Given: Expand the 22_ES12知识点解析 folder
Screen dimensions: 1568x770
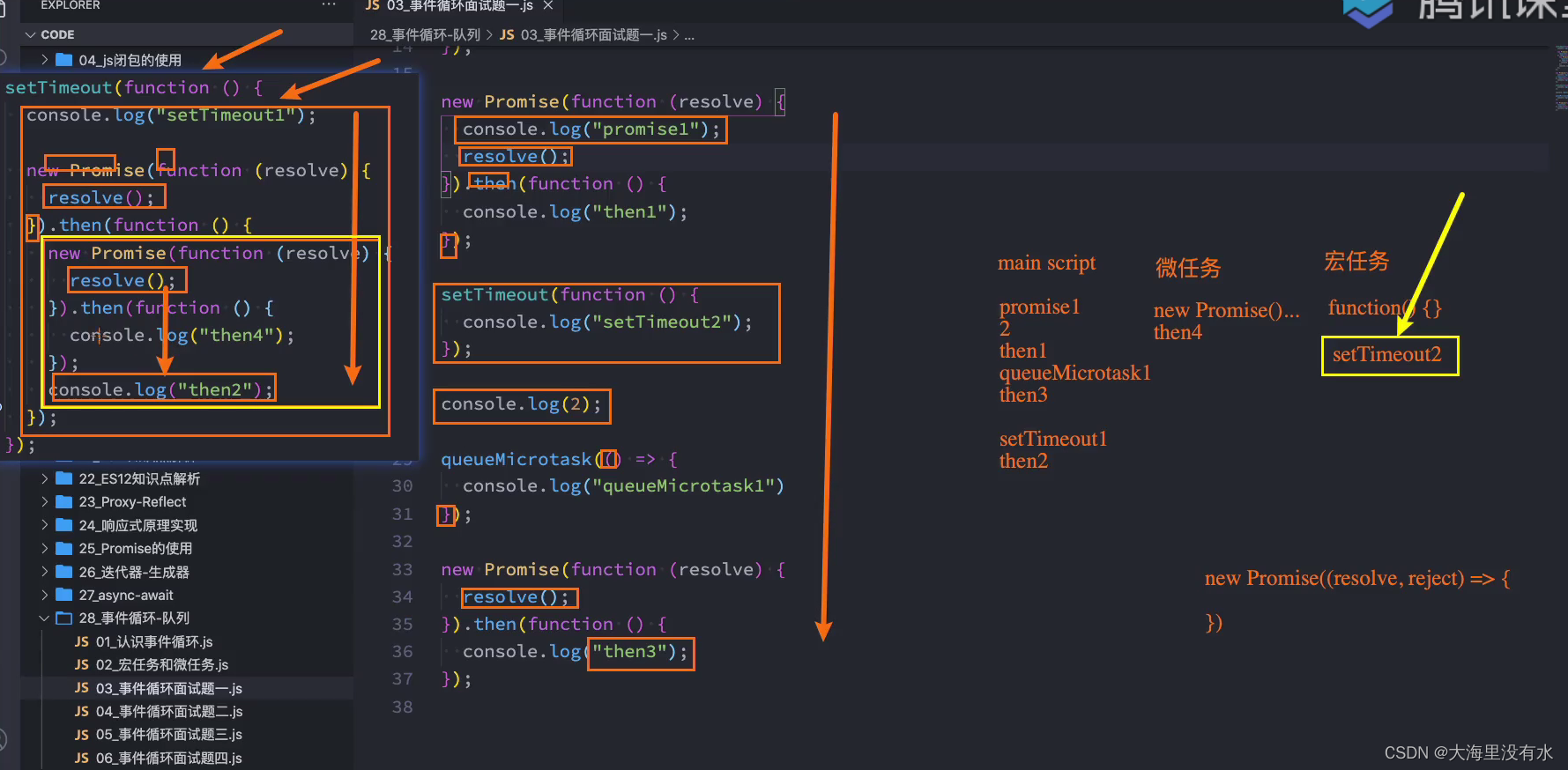Looking at the screenshot, I should point(45,478).
